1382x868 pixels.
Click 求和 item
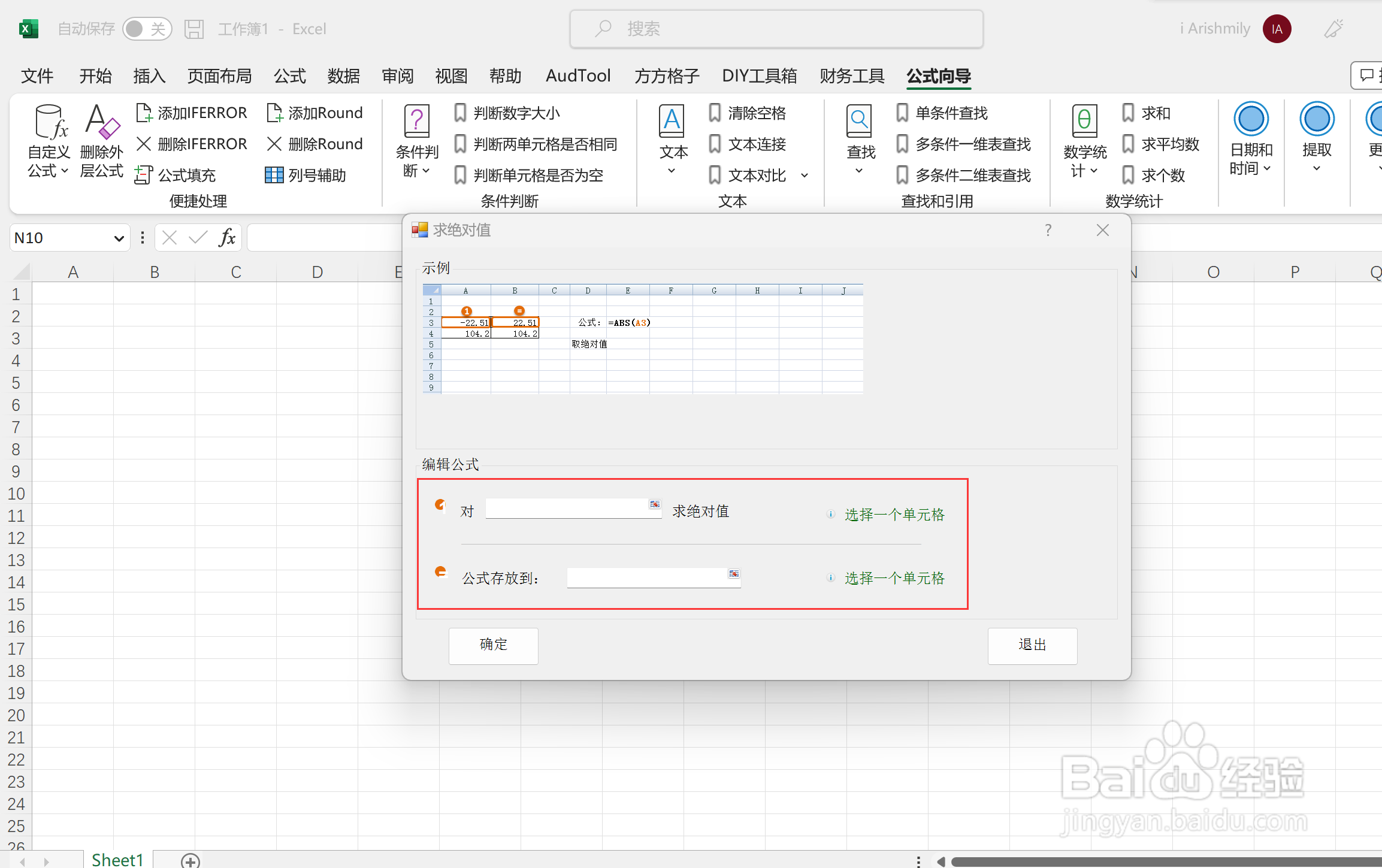pyautogui.click(x=1146, y=113)
